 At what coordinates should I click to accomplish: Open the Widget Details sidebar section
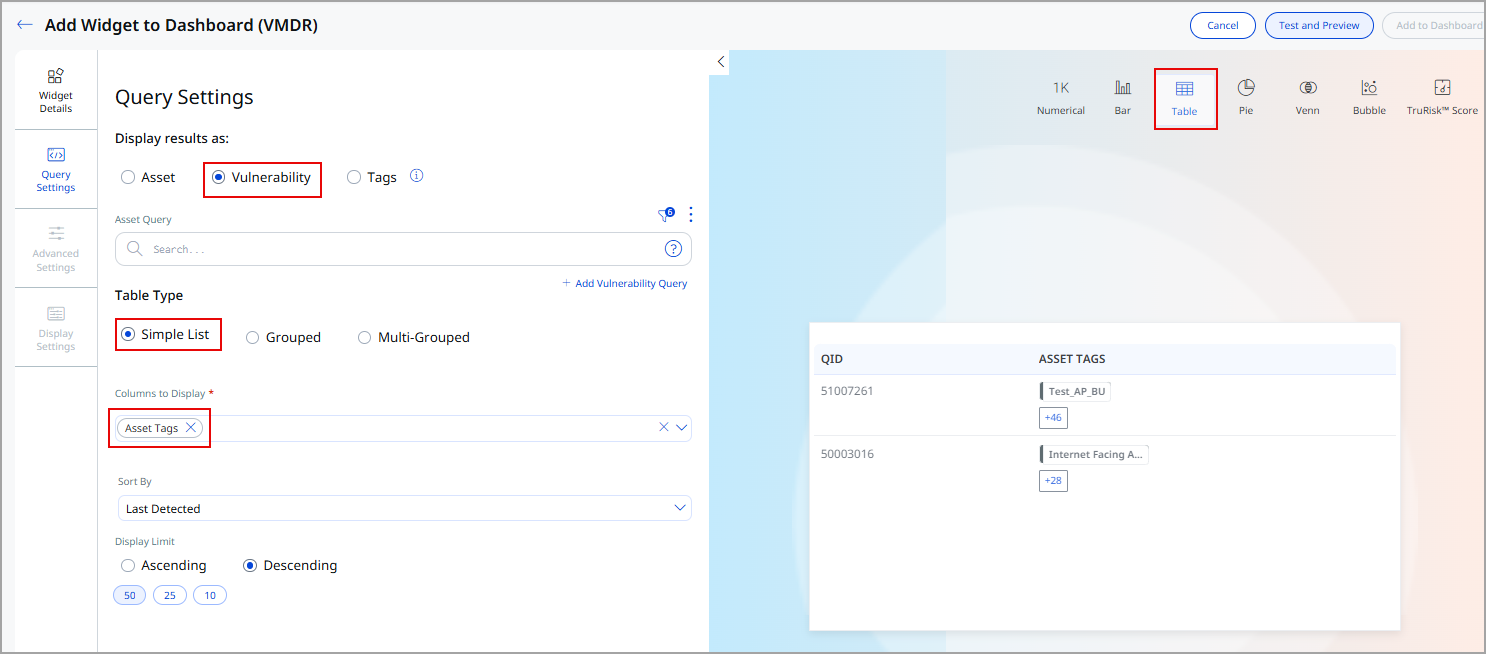click(56, 90)
